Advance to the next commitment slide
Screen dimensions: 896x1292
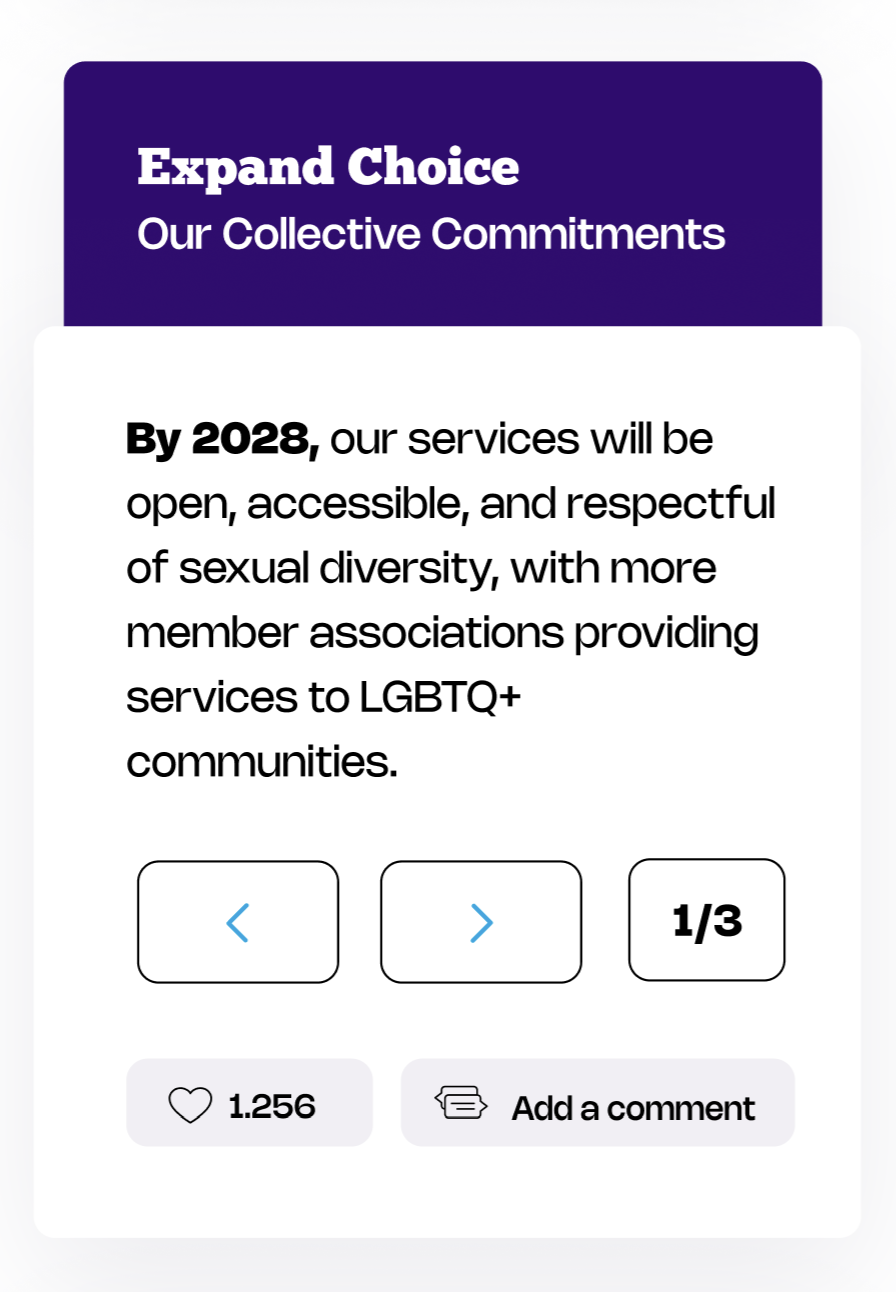pyautogui.click(x=481, y=922)
